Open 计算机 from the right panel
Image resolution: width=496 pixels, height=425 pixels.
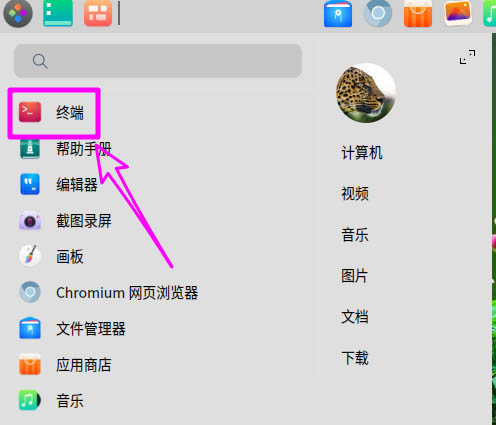pyautogui.click(x=362, y=153)
